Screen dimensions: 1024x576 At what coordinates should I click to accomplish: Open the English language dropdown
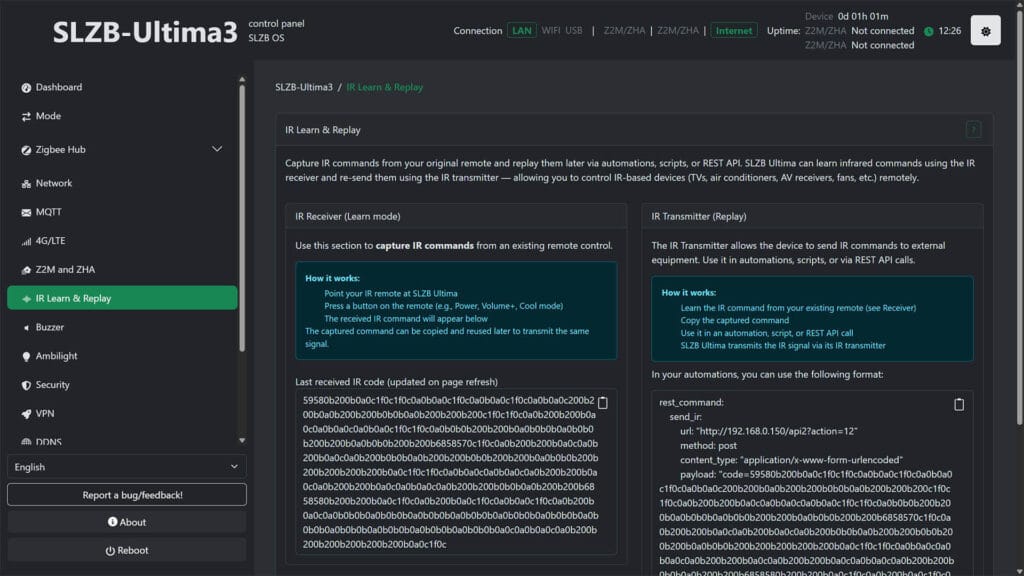126,467
